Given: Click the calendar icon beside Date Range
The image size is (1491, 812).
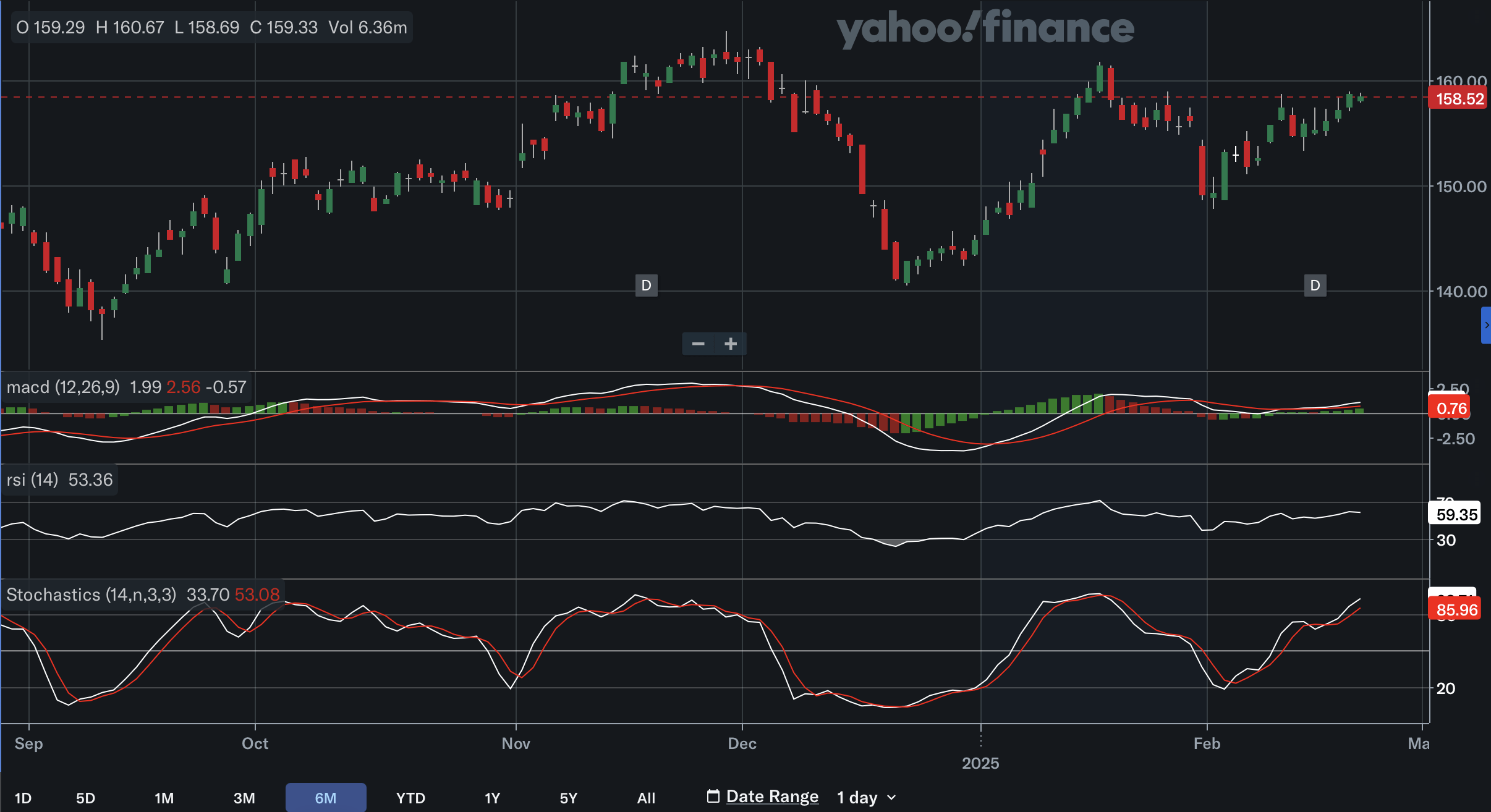Looking at the screenshot, I should tap(714, 797).
